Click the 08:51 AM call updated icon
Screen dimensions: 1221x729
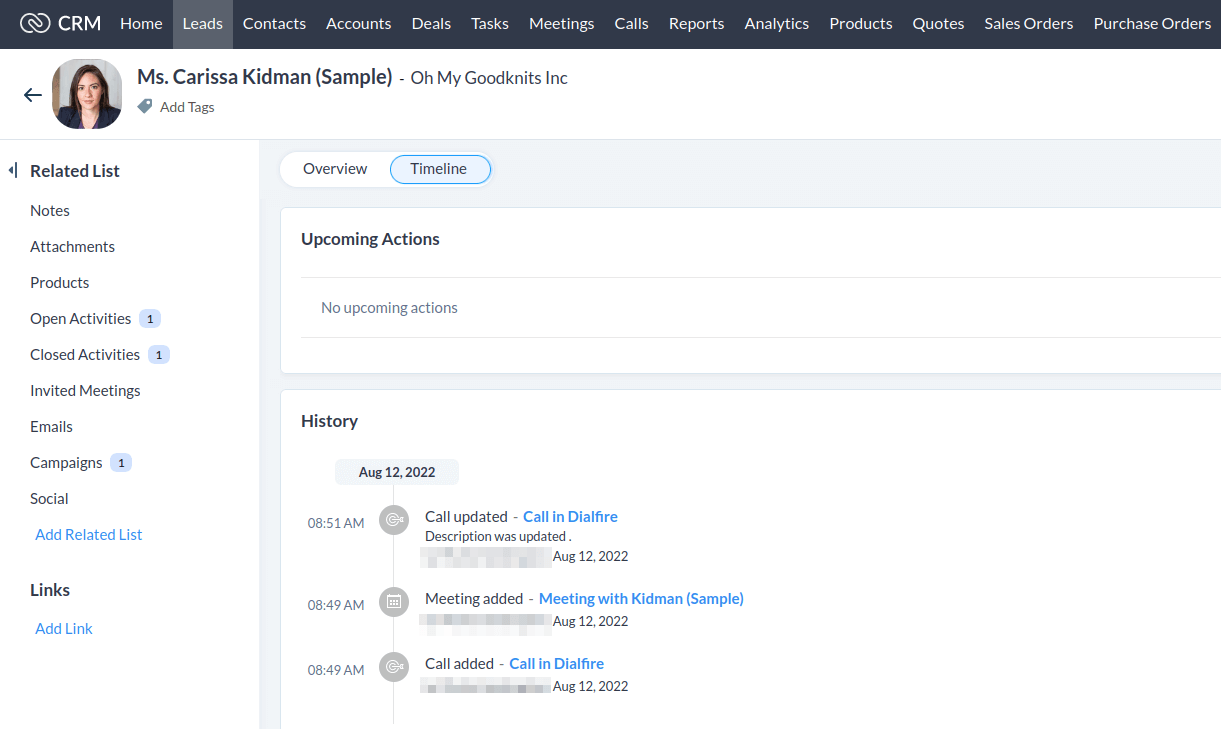pos(394,519)
